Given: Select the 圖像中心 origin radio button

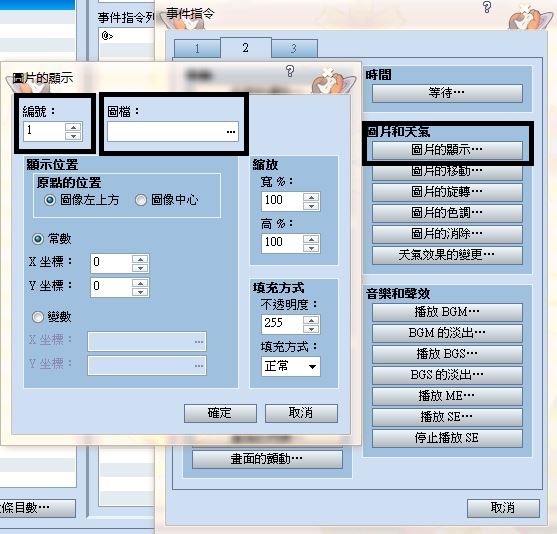Looking at the screenshot, I should tap(141, 200).
